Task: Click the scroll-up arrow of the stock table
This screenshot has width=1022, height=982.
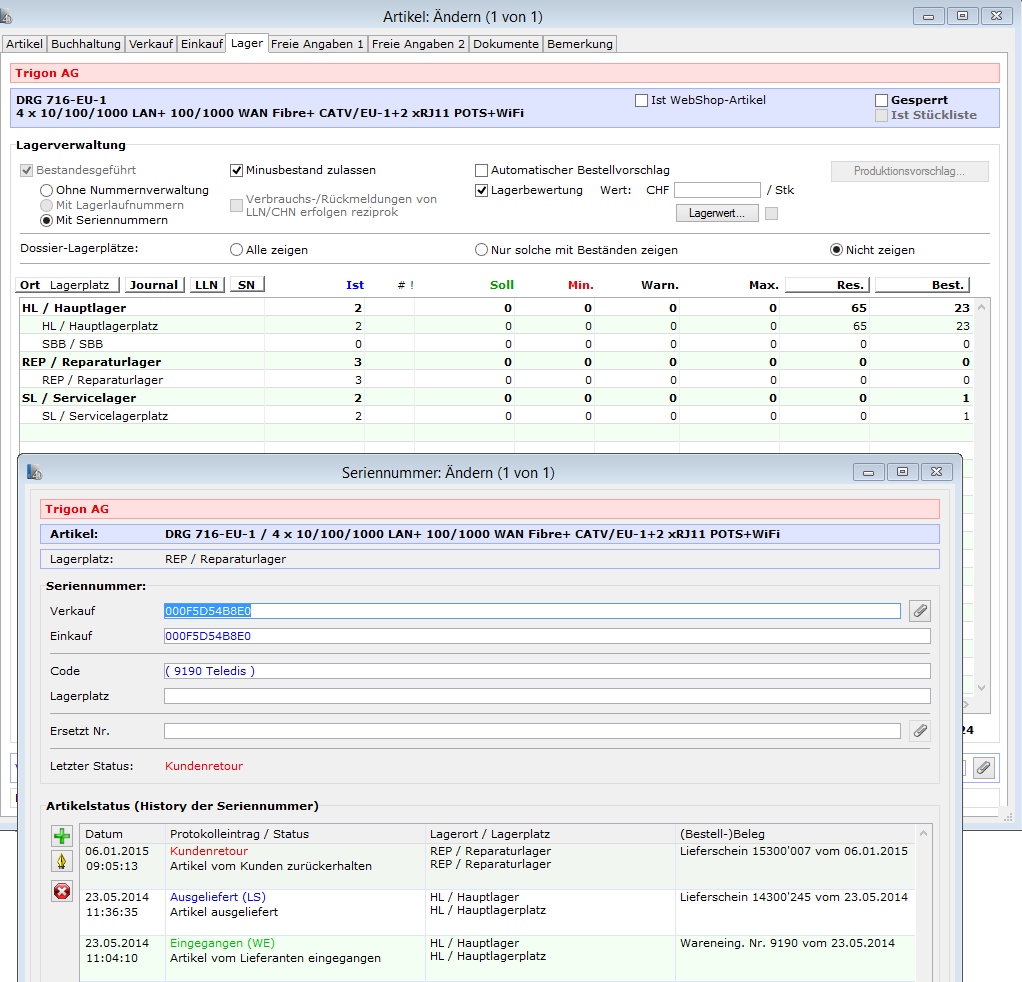Action: 981,307
